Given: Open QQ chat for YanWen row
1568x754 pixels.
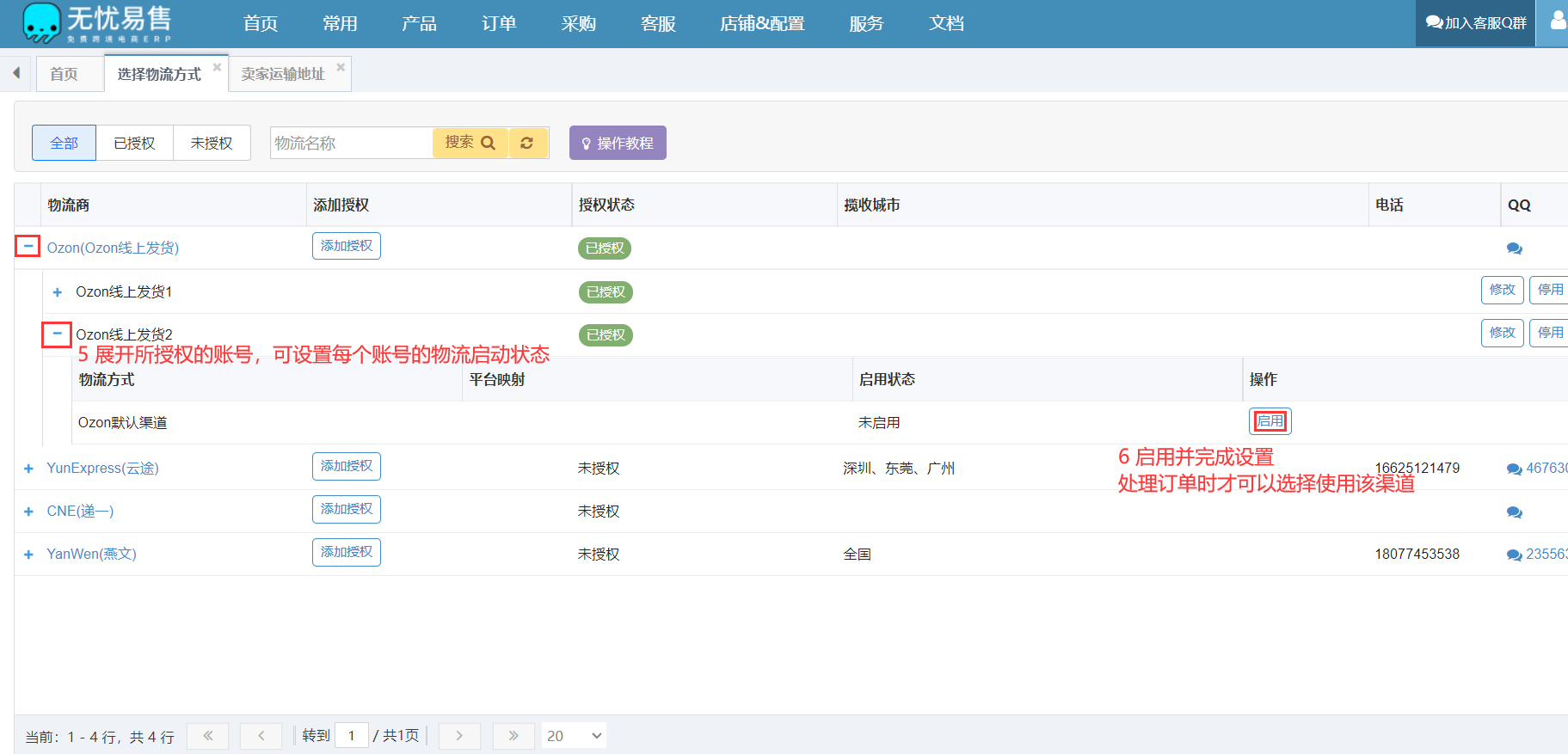Looking at the screenshot, I should click(x=1515, y=555).
